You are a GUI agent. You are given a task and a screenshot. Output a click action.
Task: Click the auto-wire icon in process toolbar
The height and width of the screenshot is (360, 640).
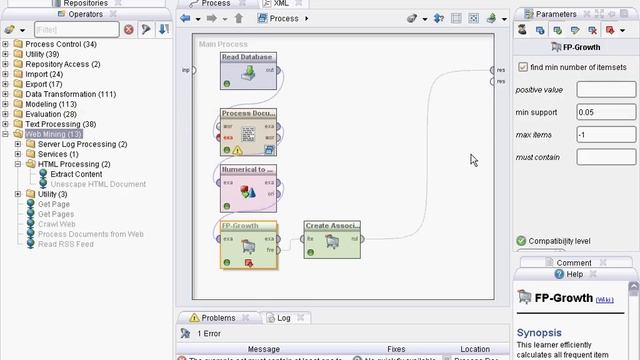pyautogui.click(x=412, y=18)
